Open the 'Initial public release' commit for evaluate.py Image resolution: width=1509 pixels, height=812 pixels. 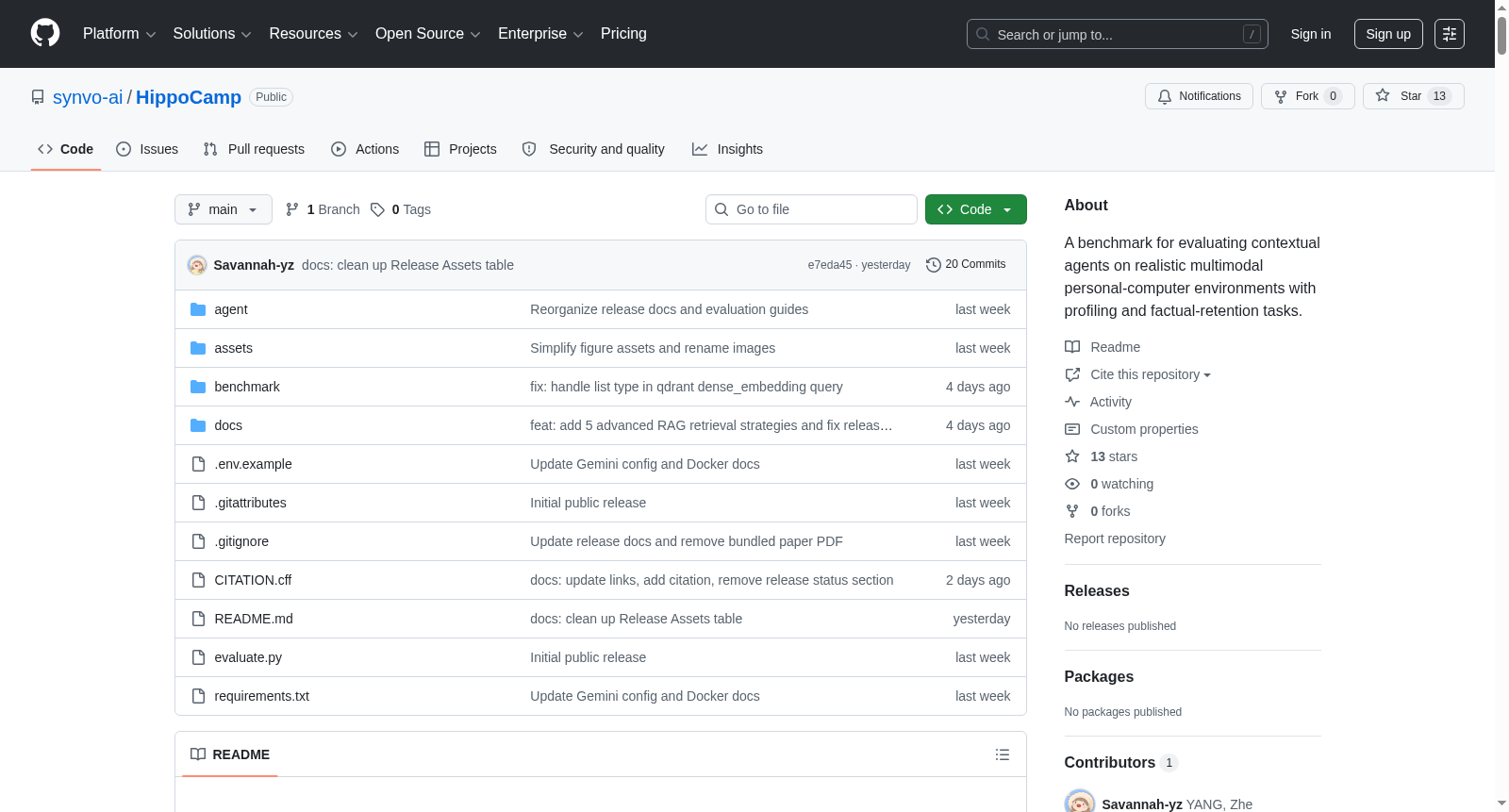point(588,657)
